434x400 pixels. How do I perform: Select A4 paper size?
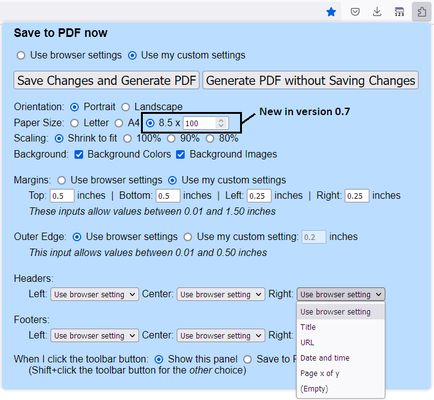point(119,123)
